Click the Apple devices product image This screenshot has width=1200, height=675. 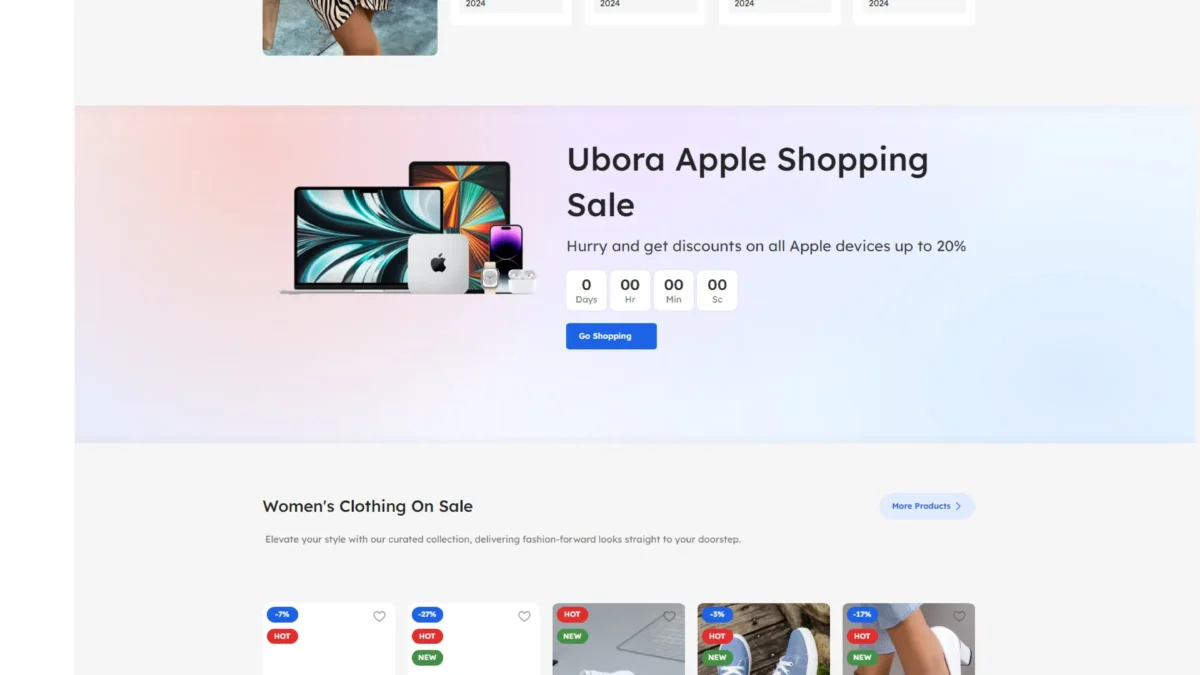coord(409,228)
